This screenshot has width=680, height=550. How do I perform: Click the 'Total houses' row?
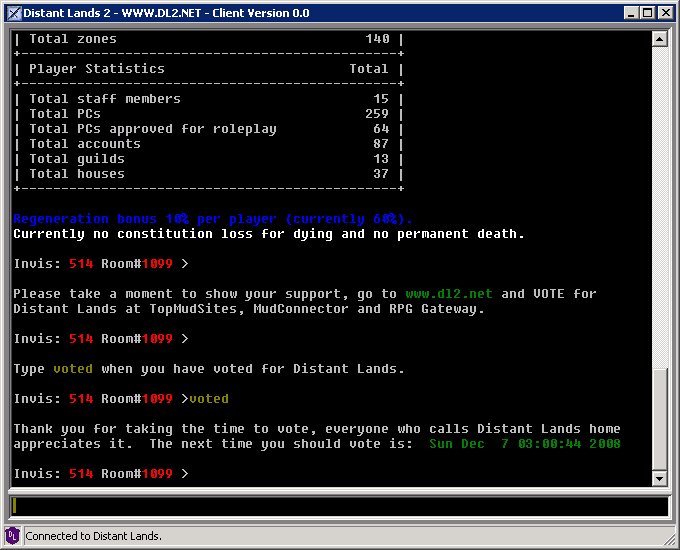(209, 174)
